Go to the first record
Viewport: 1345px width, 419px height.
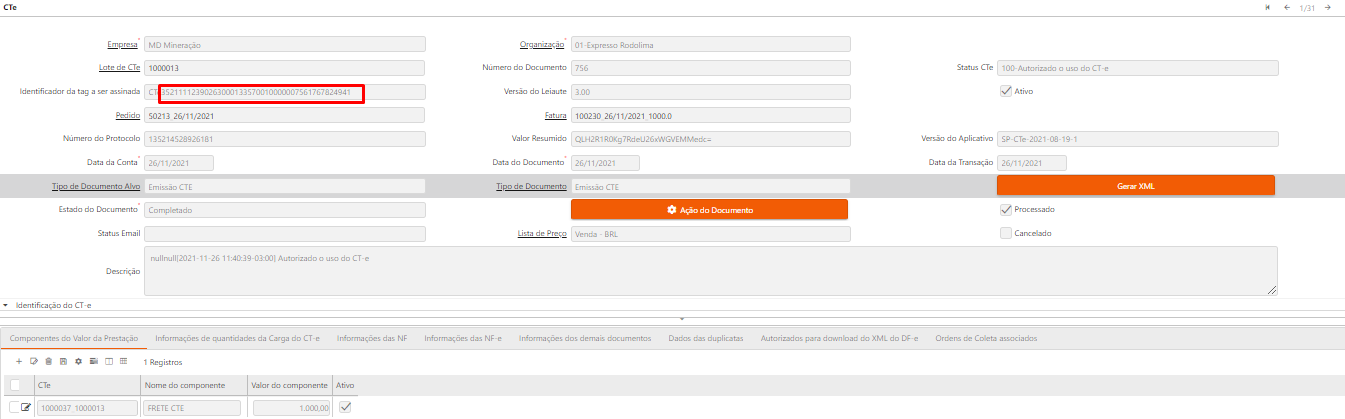(x=1268, y=7)
